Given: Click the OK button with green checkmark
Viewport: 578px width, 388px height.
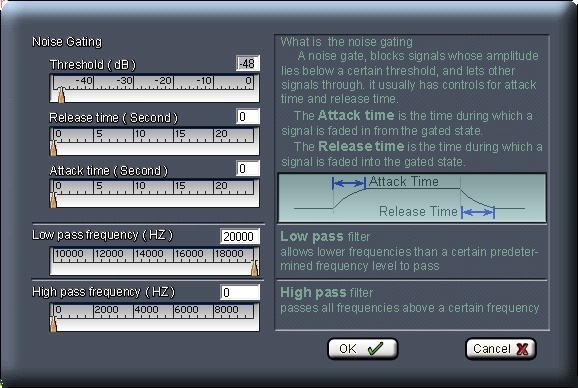Looking at the screenshot, I should coord(363,349).
